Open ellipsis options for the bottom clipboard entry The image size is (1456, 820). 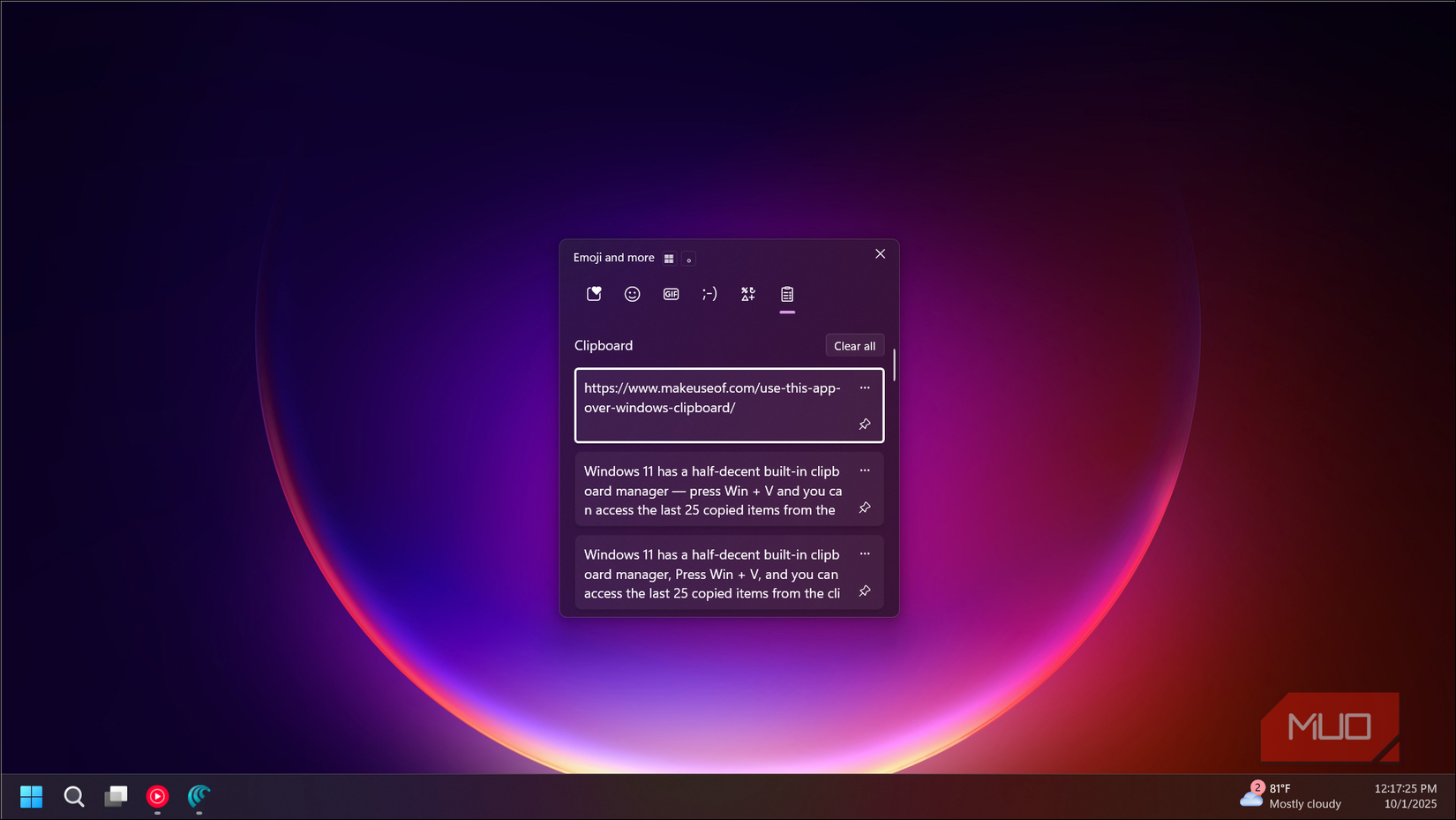(x=865, y=553)
